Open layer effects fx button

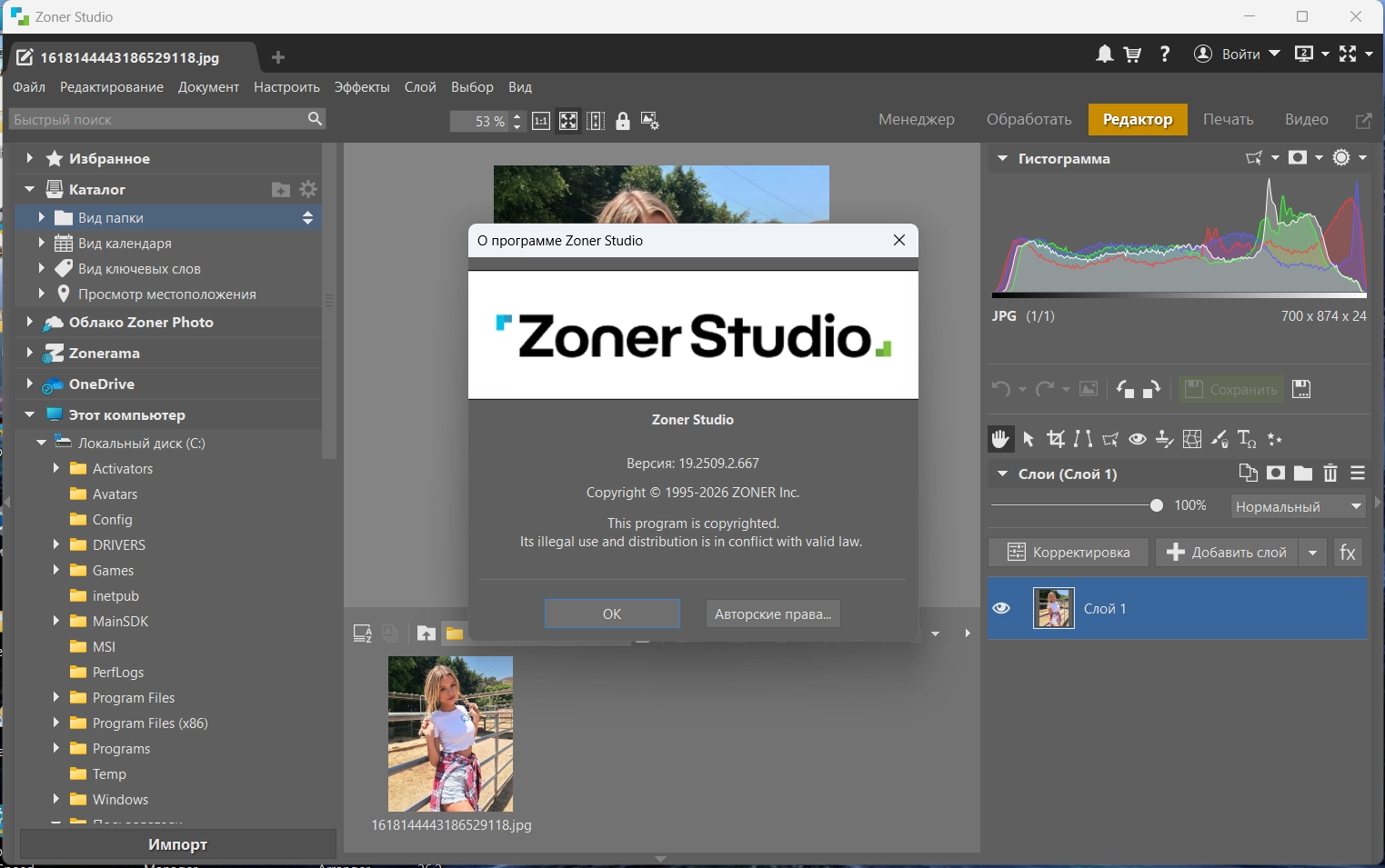tap(1348, 553)
